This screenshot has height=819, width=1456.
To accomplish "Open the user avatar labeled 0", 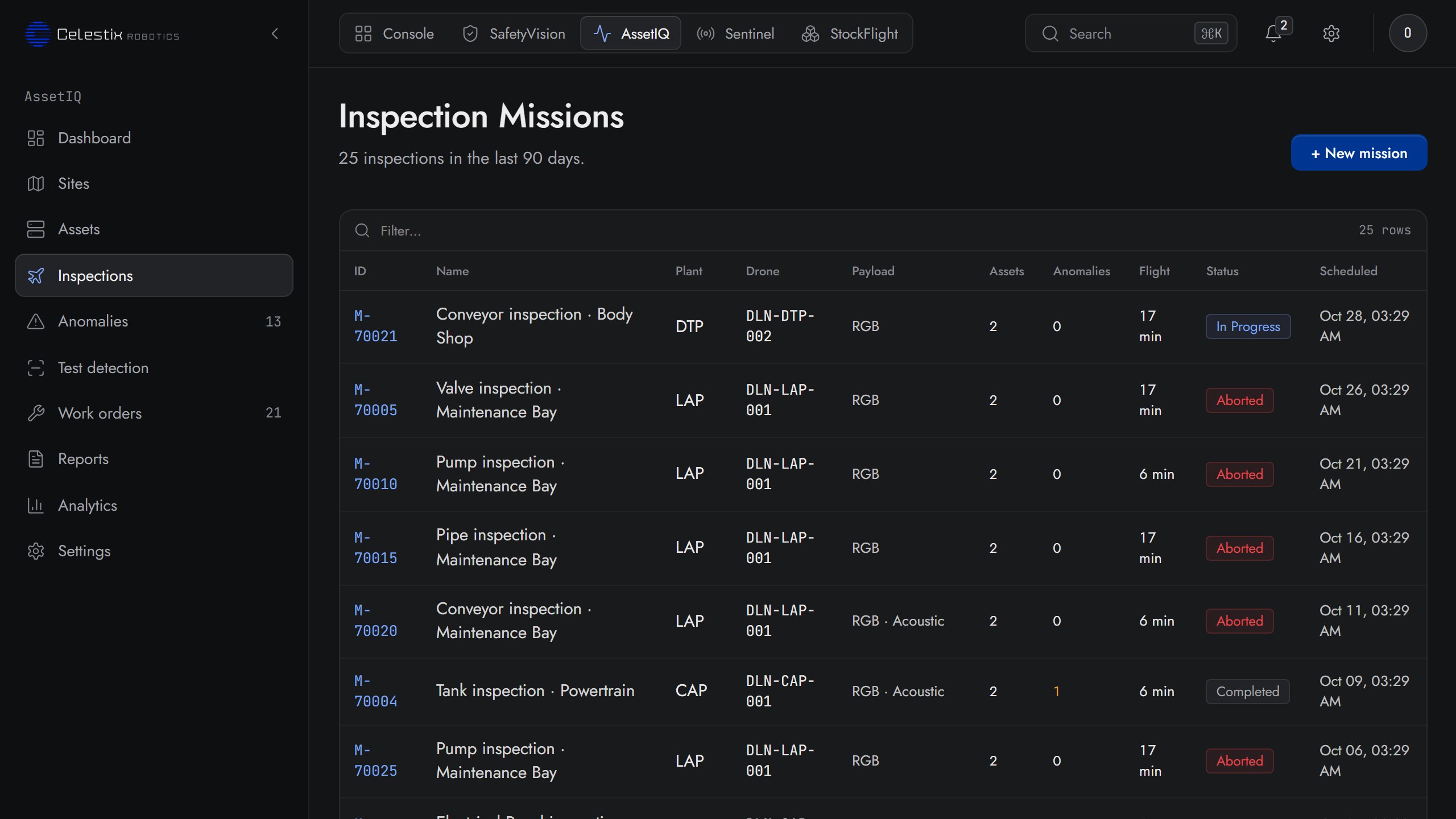I will pyautogui.click(x=1408, y=33).
